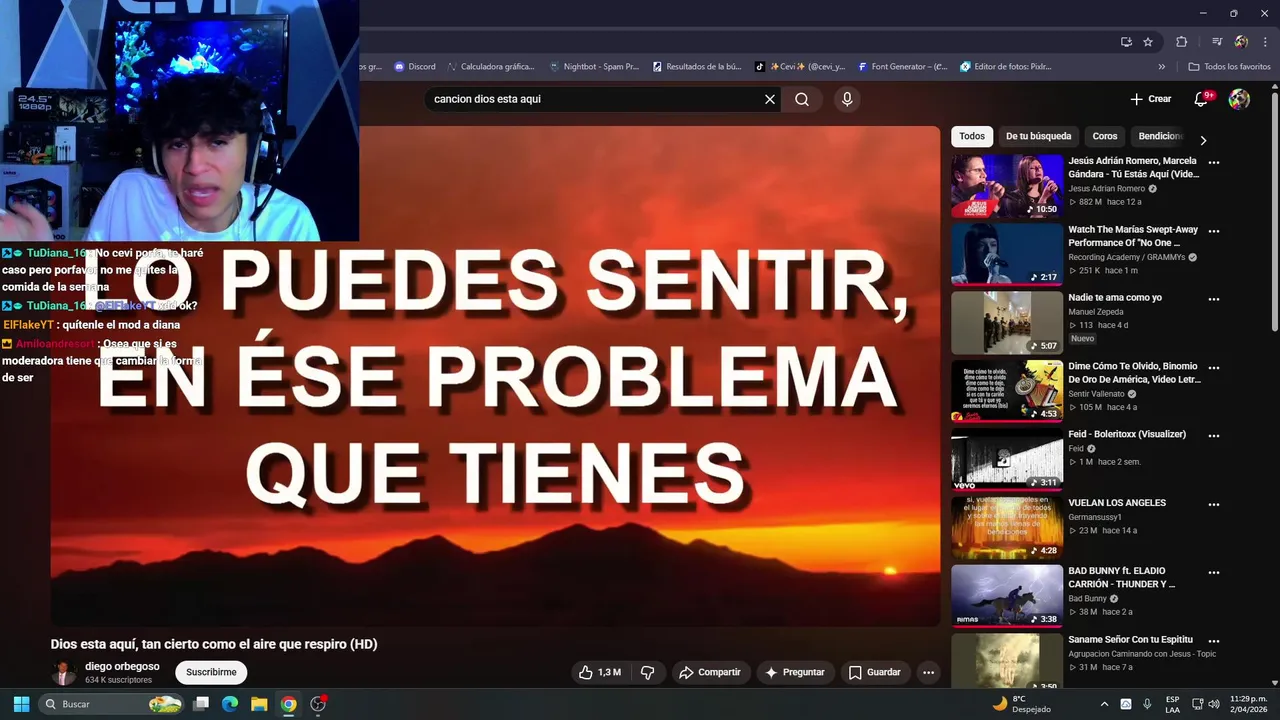Viewport: 1280px width, 720px height.
Task: Click the install app icon in address bar
Action: pyautogui.click(x=1126, y=42)
